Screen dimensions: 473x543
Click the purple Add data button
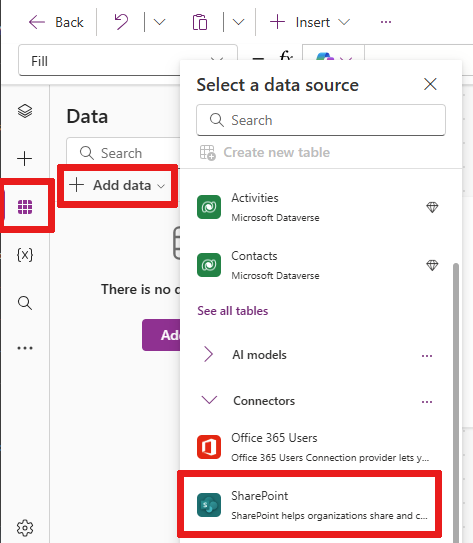tap(161, 335)
